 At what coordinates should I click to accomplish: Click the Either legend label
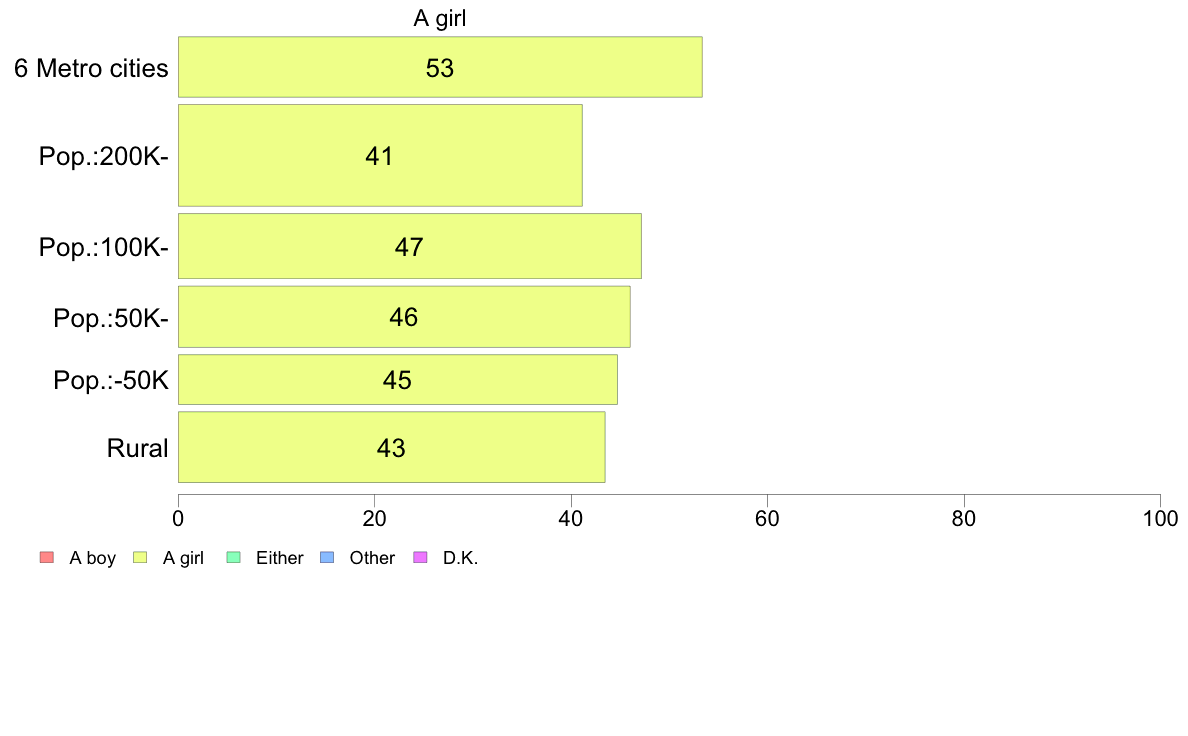click(x=280, y=558)
